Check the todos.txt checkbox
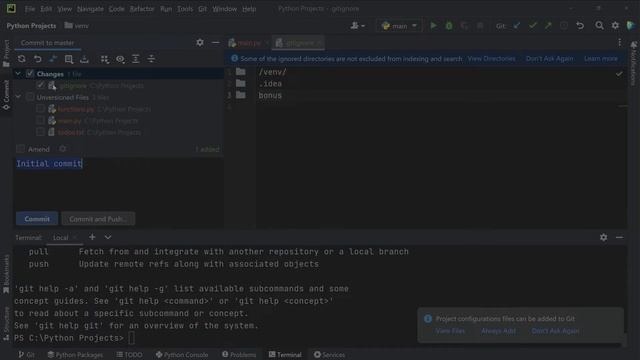The image size is (640, 360). coord(40,132)
